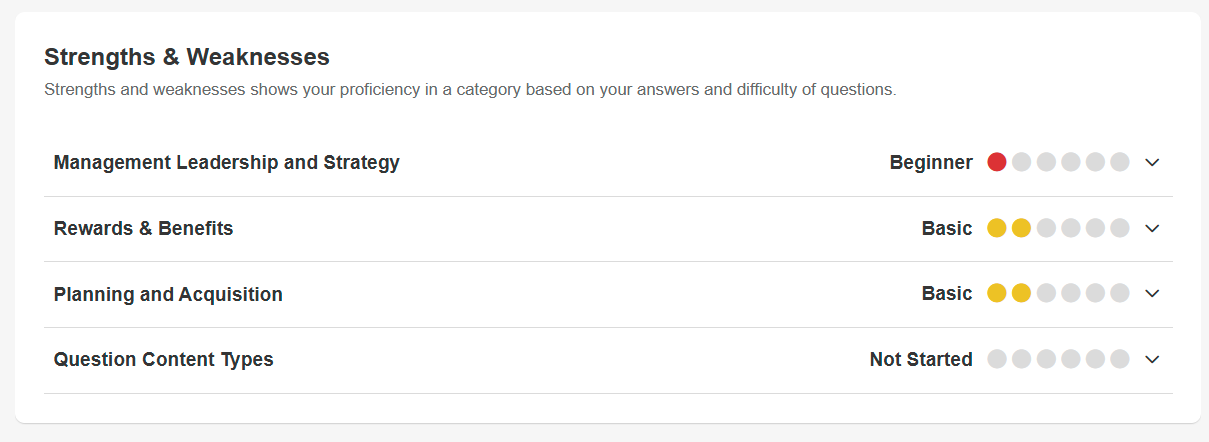Expand the Question Content Types chevron
The image size is (1209, 442).
click(x=1152, y=359)
